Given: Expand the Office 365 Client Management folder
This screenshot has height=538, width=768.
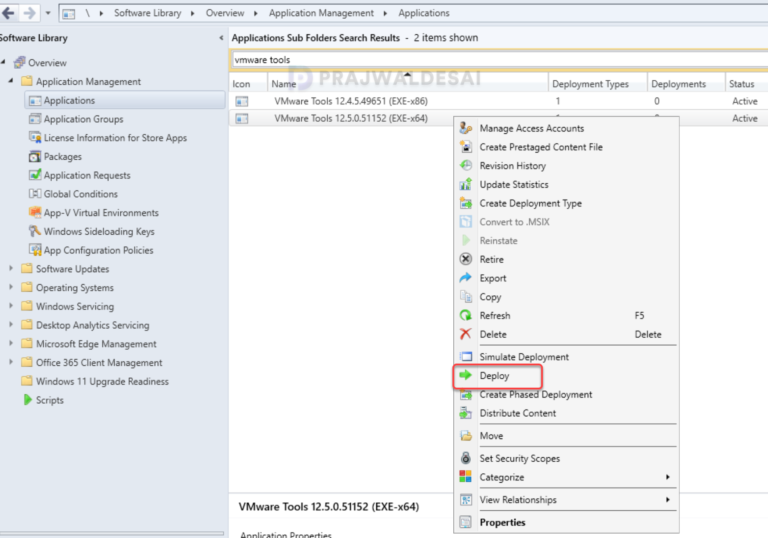Looking at the screenshot, I should click(11, 362).
